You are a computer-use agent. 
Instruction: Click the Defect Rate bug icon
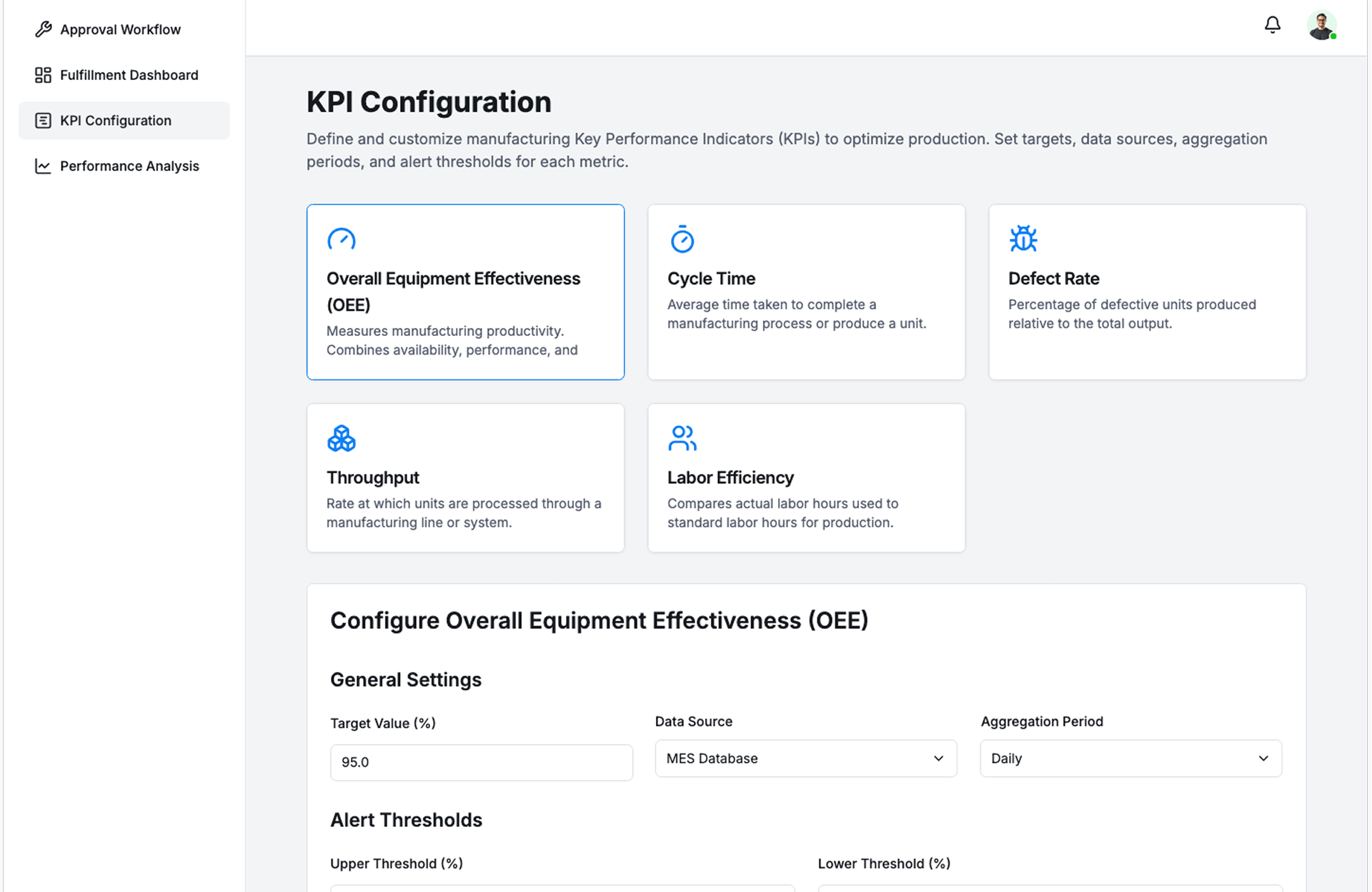click(x=1023, y=239)
